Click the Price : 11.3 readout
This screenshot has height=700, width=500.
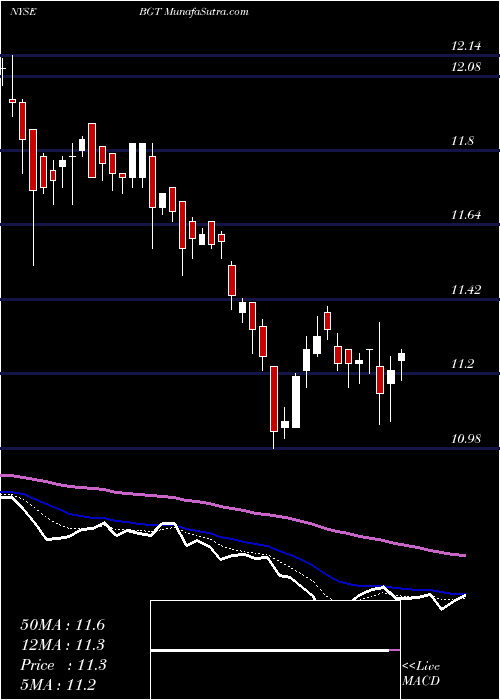coord(63,665)
